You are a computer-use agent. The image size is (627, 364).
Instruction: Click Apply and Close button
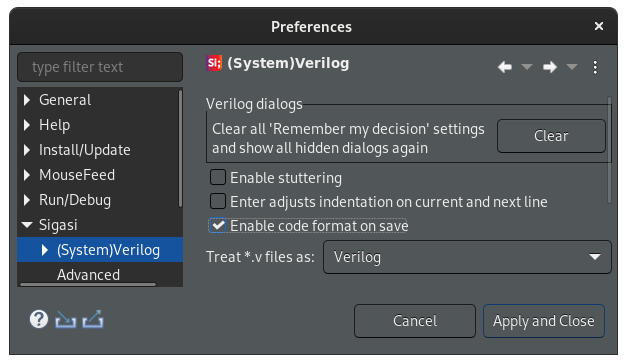click(544, 321)
